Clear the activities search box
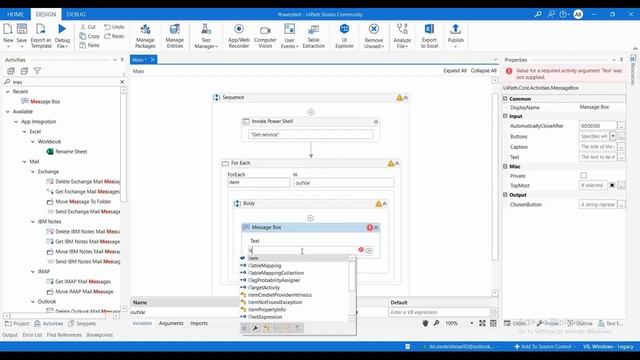The image size is (640, 360). click(122, 82)
